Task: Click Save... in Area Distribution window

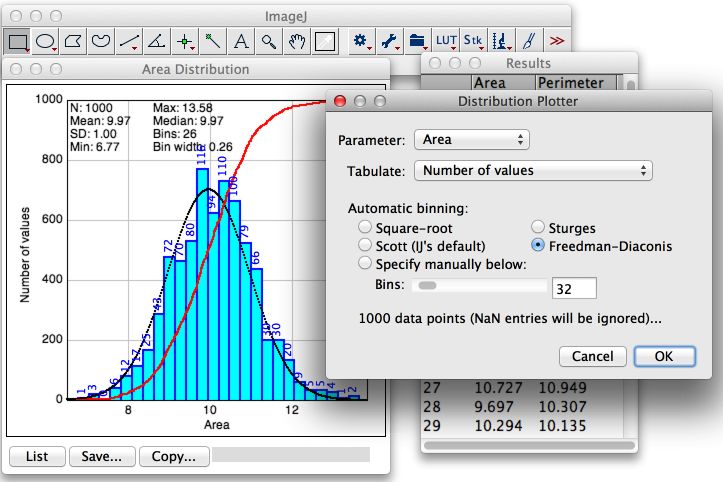Action: click(102, 456)
